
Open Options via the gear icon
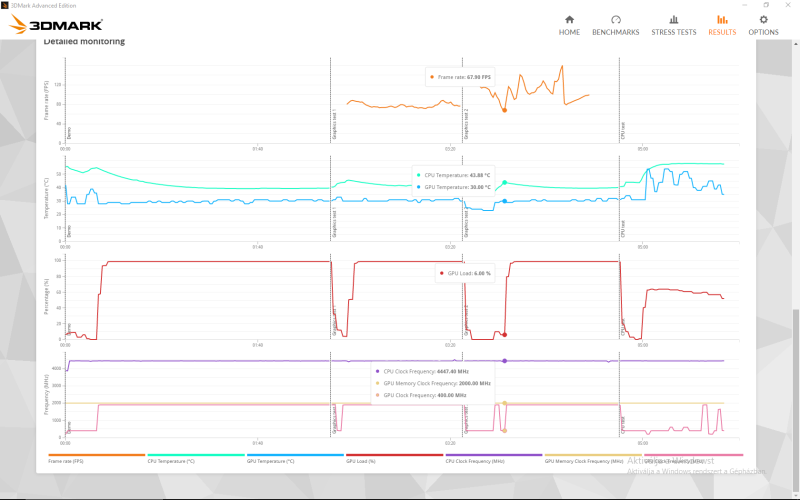click(763, 20)
